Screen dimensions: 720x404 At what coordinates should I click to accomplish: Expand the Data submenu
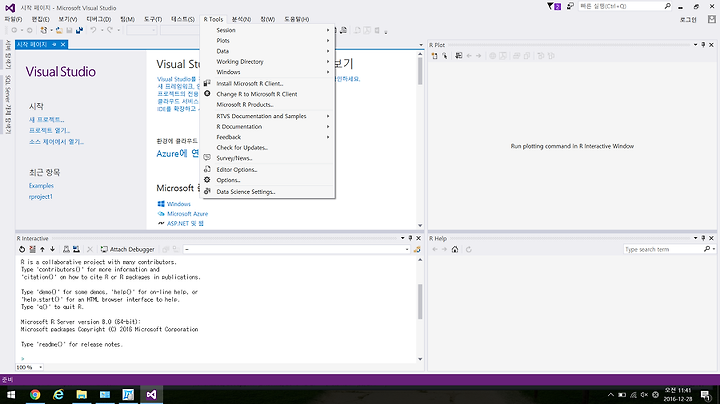click(x=268, y=51)
